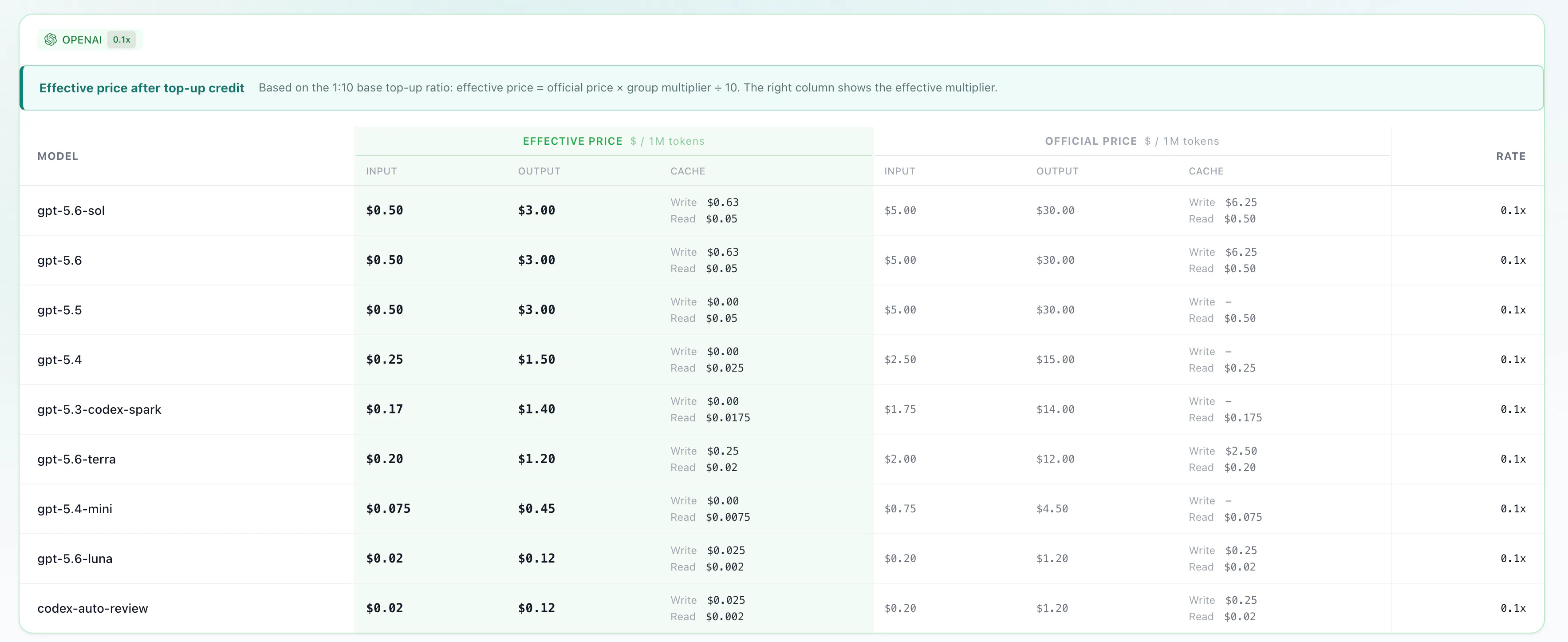
Task: Click gpt-5.6-sol official output $30.00
Action: point(1056,210)
